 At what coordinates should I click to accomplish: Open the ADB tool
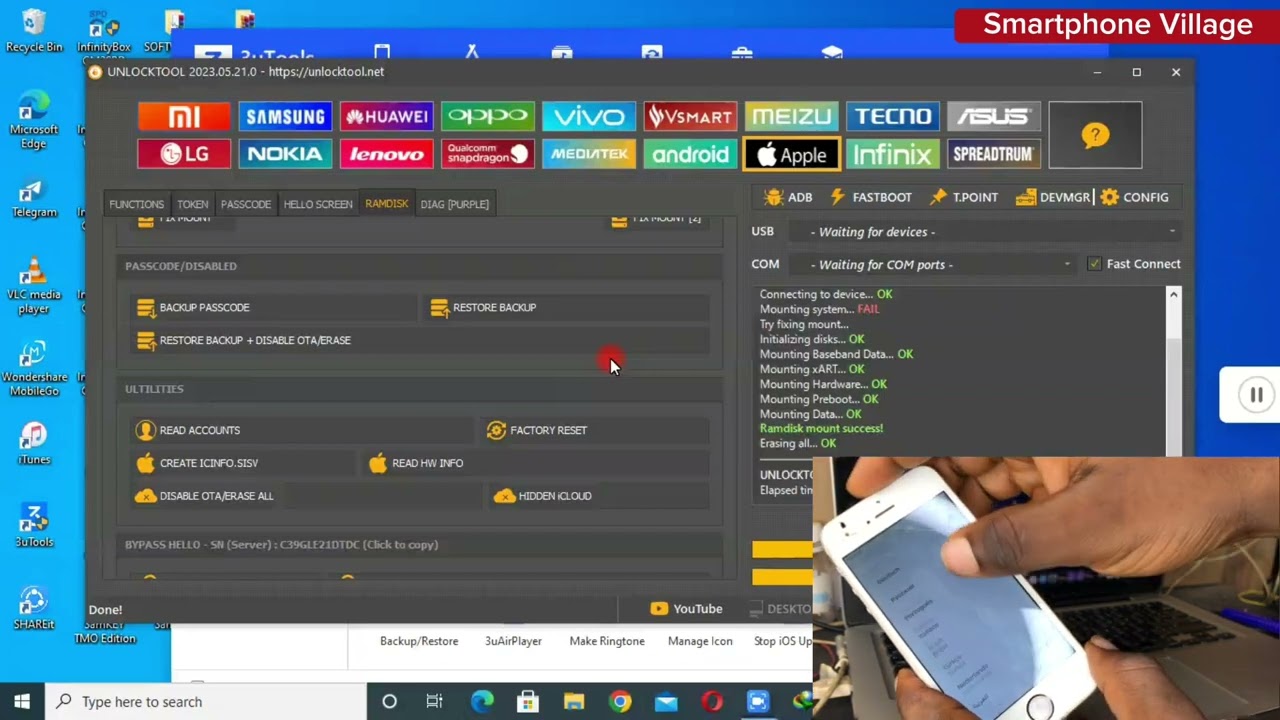point(788,197)
